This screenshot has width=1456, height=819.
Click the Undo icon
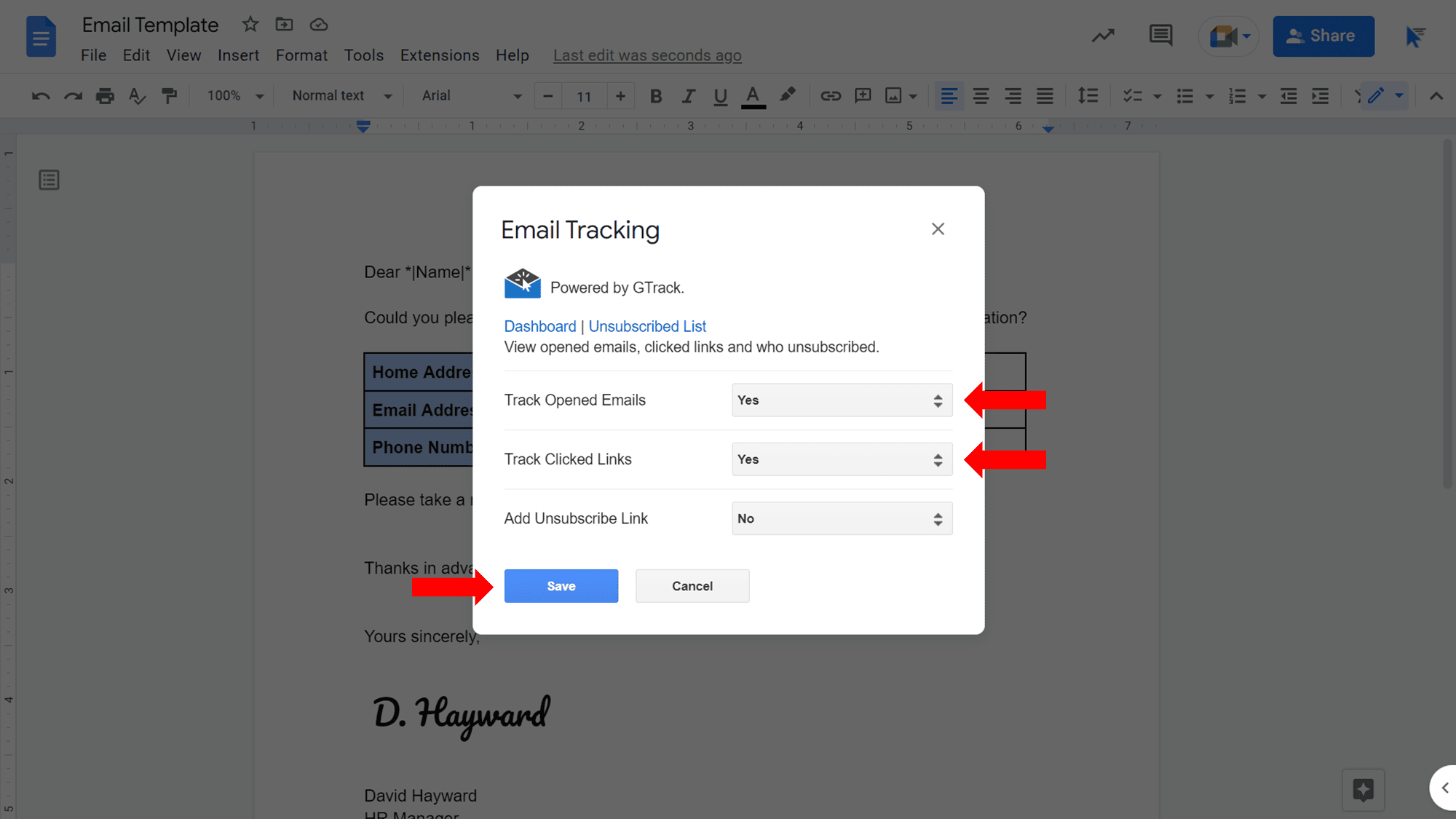41,96
